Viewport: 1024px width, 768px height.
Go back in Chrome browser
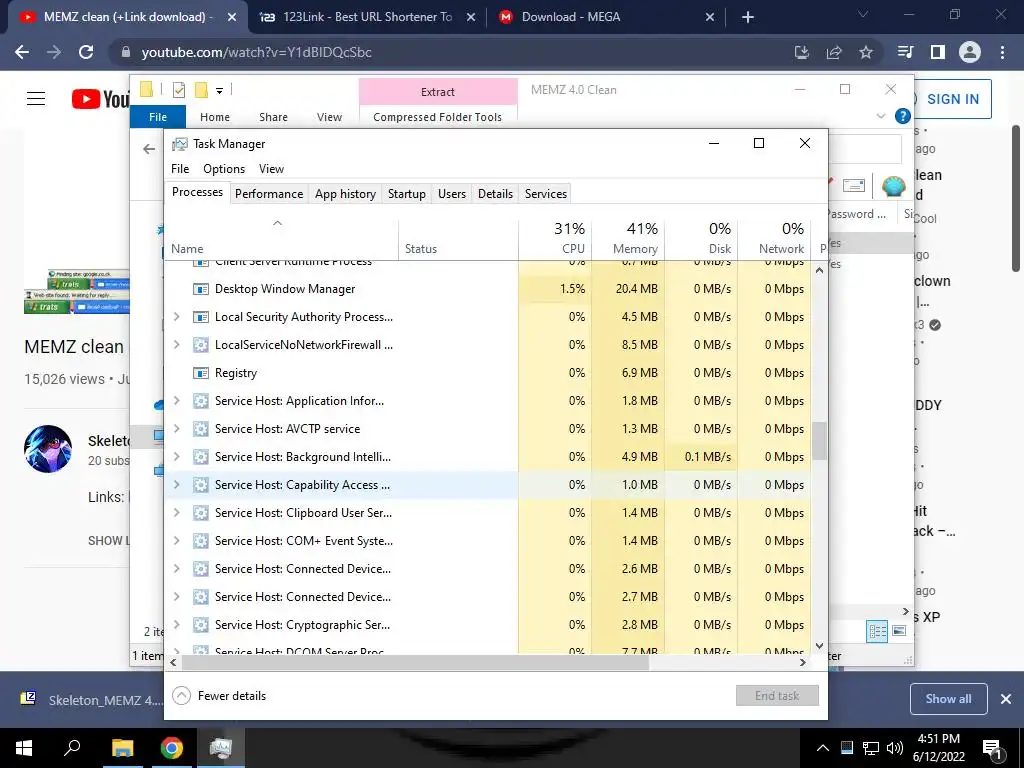click(22, 52)
